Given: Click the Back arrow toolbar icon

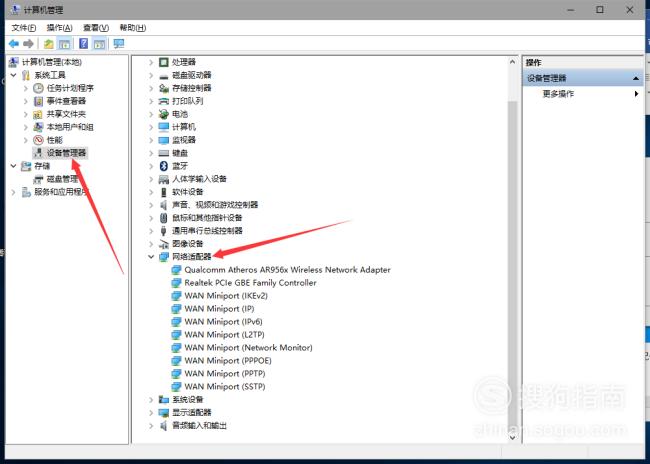Looking at the screenshot, I should [x=14, y=44].
